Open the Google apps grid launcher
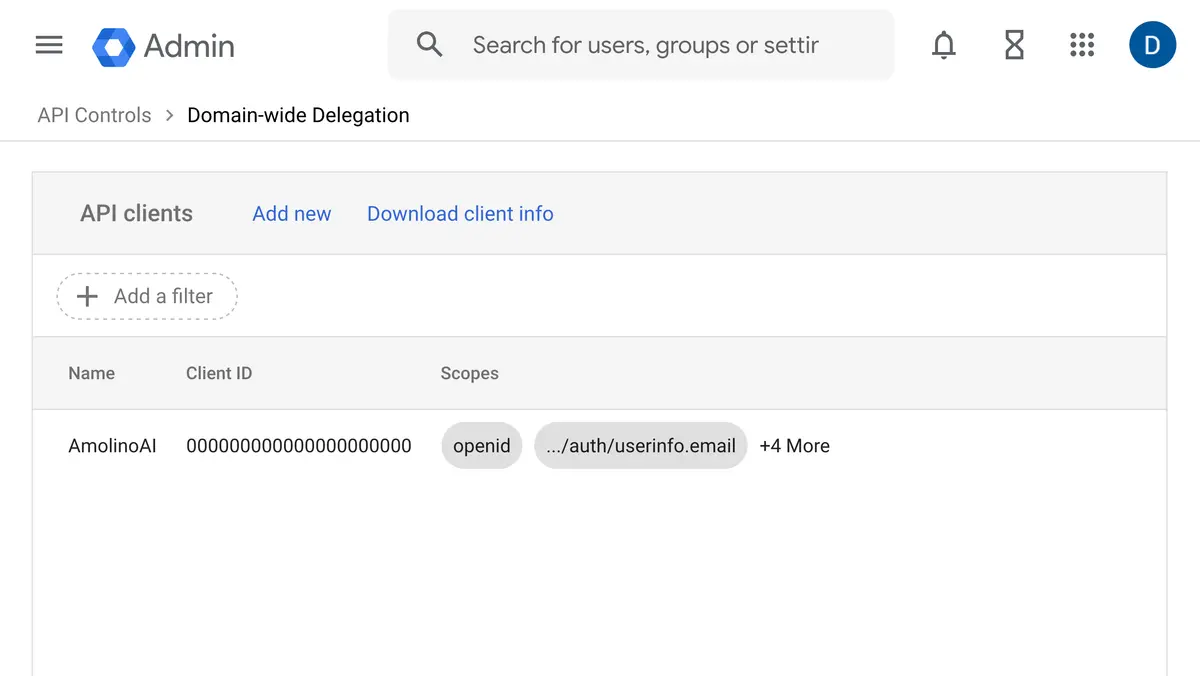This screenshot has height=676, width=1200. (1082, 45)
